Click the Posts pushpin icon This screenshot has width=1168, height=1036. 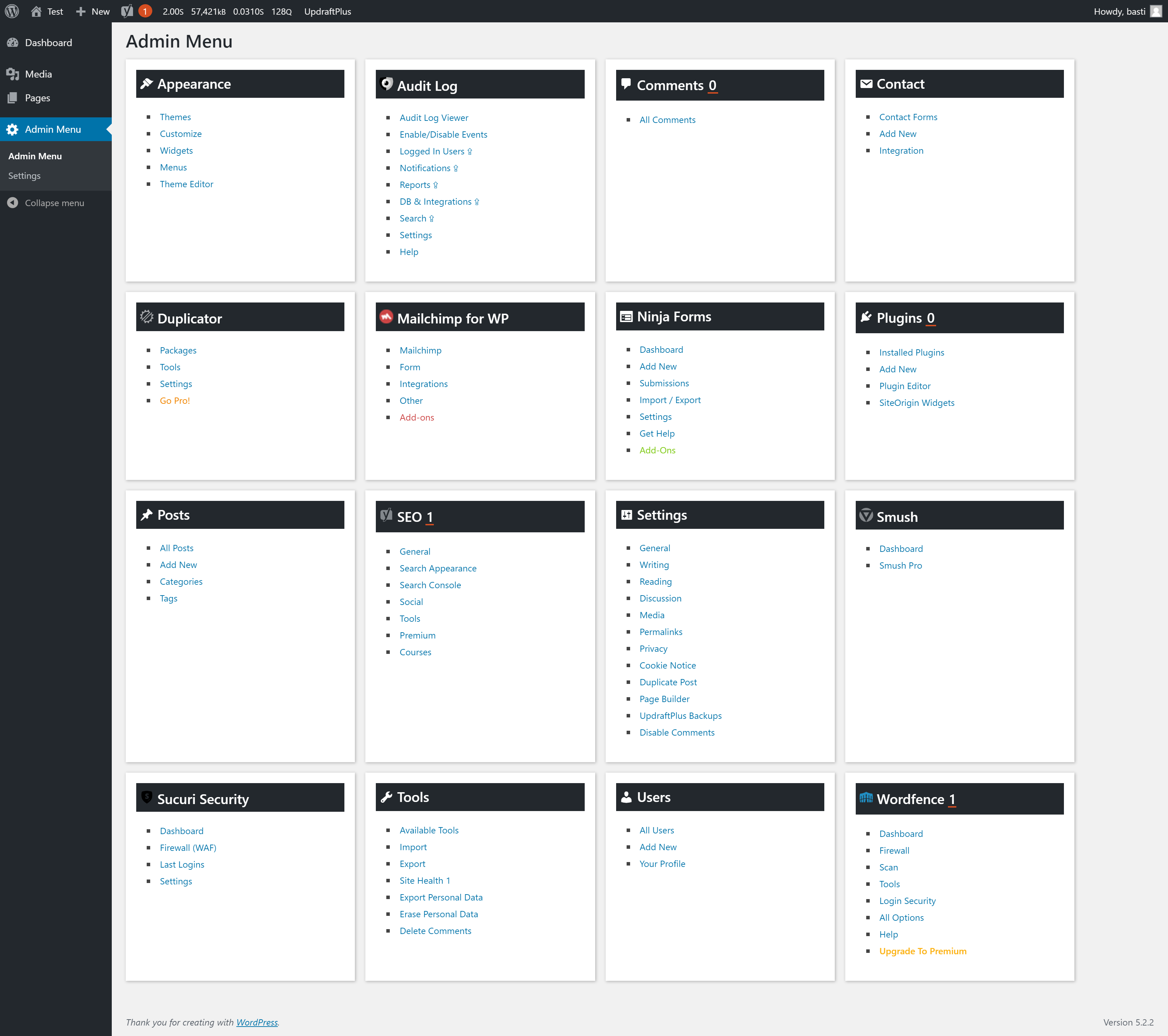[x=147, y=515]
